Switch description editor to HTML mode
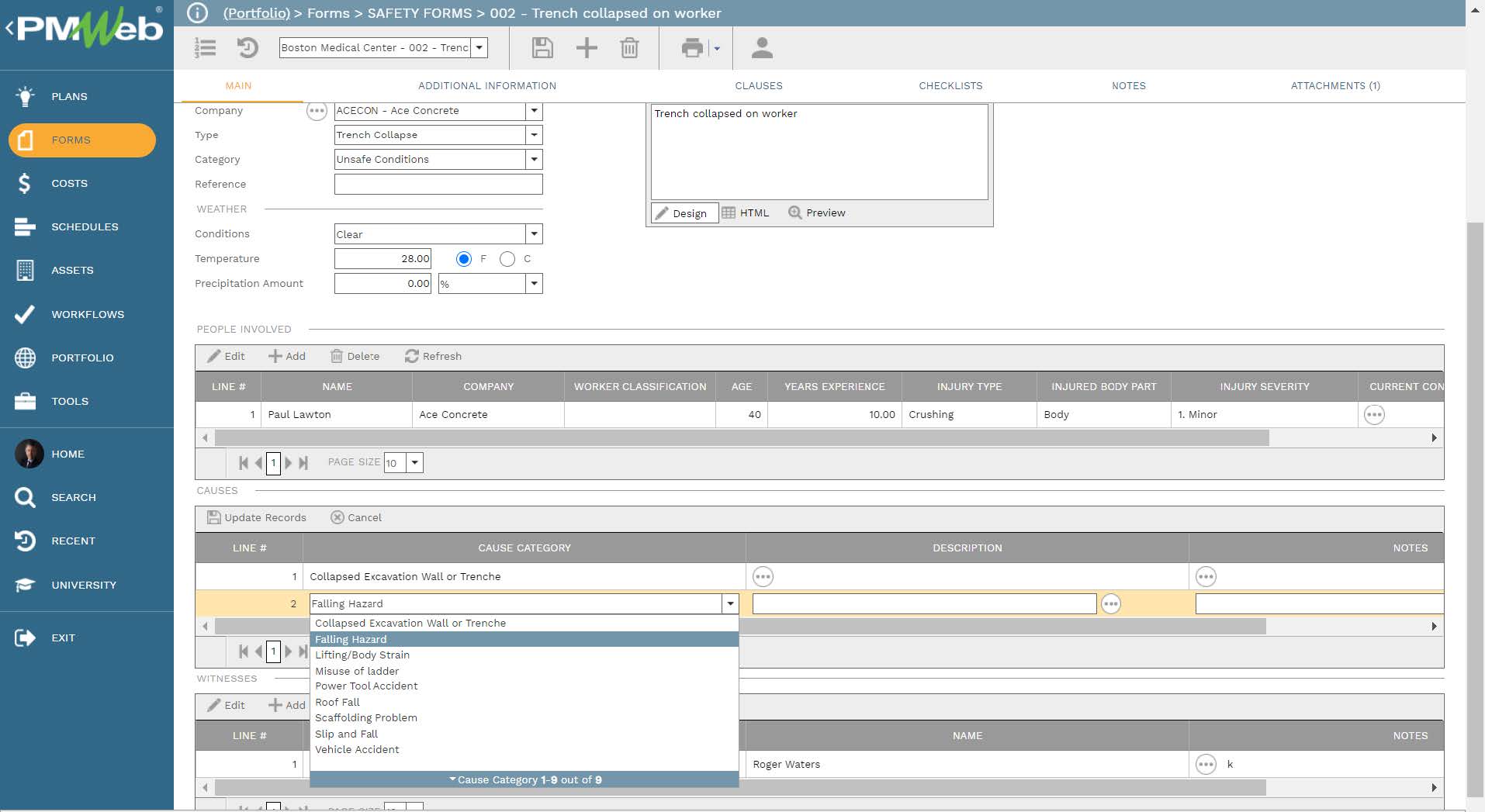Screen dimensions: 1485x812 point(746,213)
